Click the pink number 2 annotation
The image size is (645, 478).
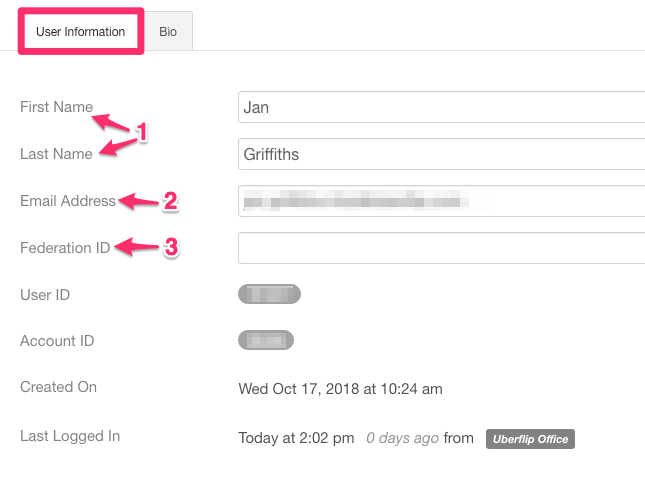click(170, 201)
